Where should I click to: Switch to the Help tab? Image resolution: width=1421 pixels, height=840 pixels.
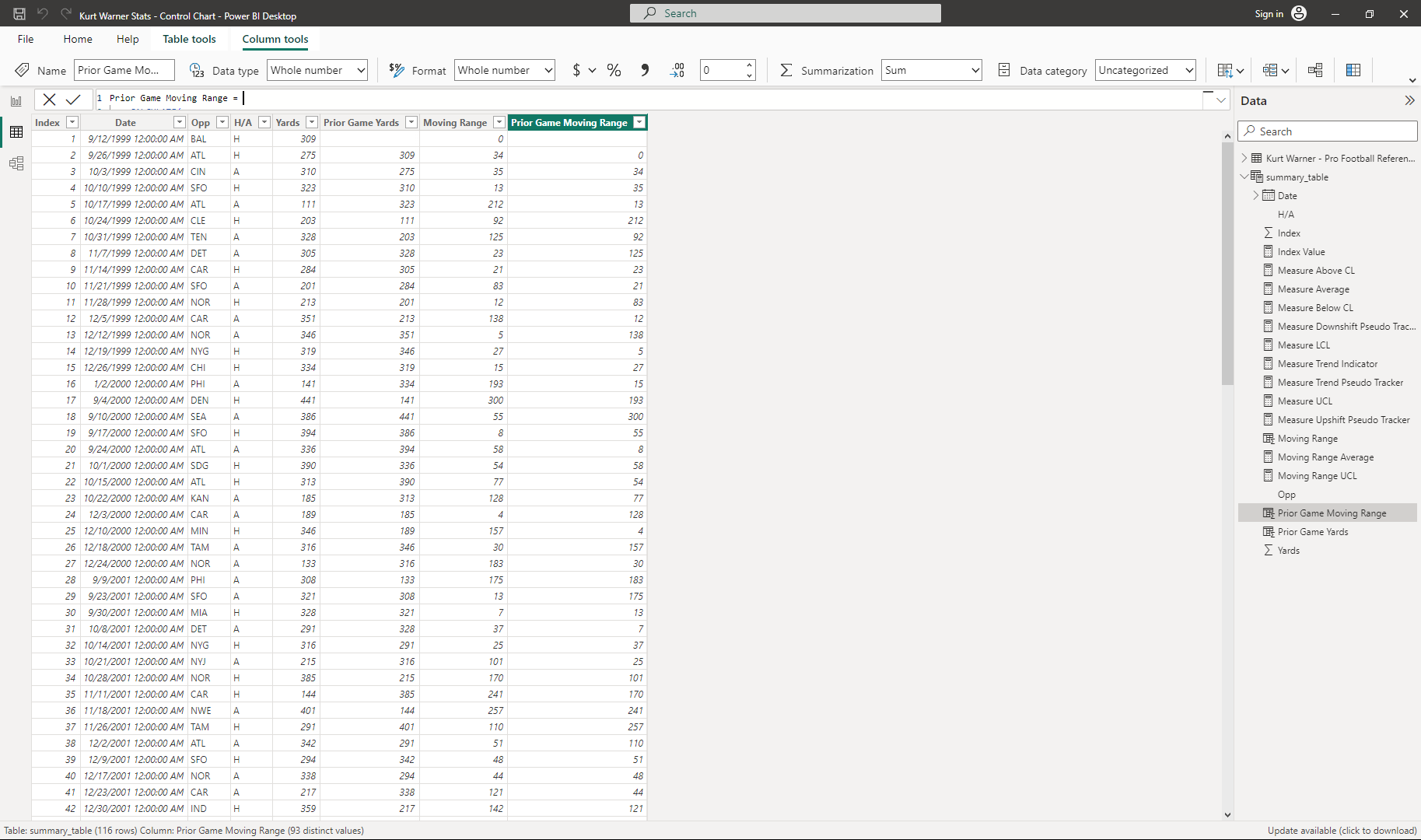pos(128,39)
